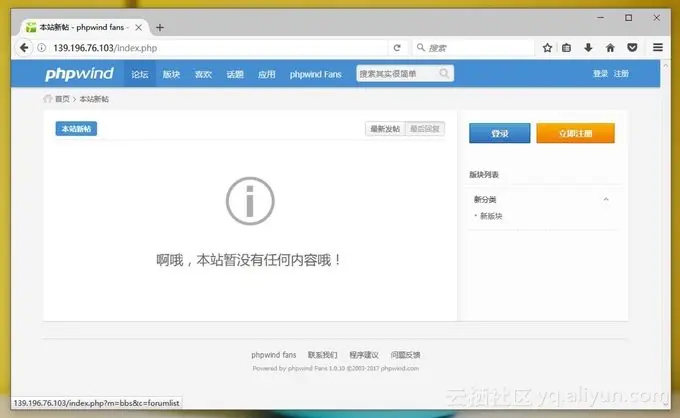Viewport: 680px width, 418px height.
Task: Switch to 最后回复 sorting tab
Action: [x=425, y=129]
